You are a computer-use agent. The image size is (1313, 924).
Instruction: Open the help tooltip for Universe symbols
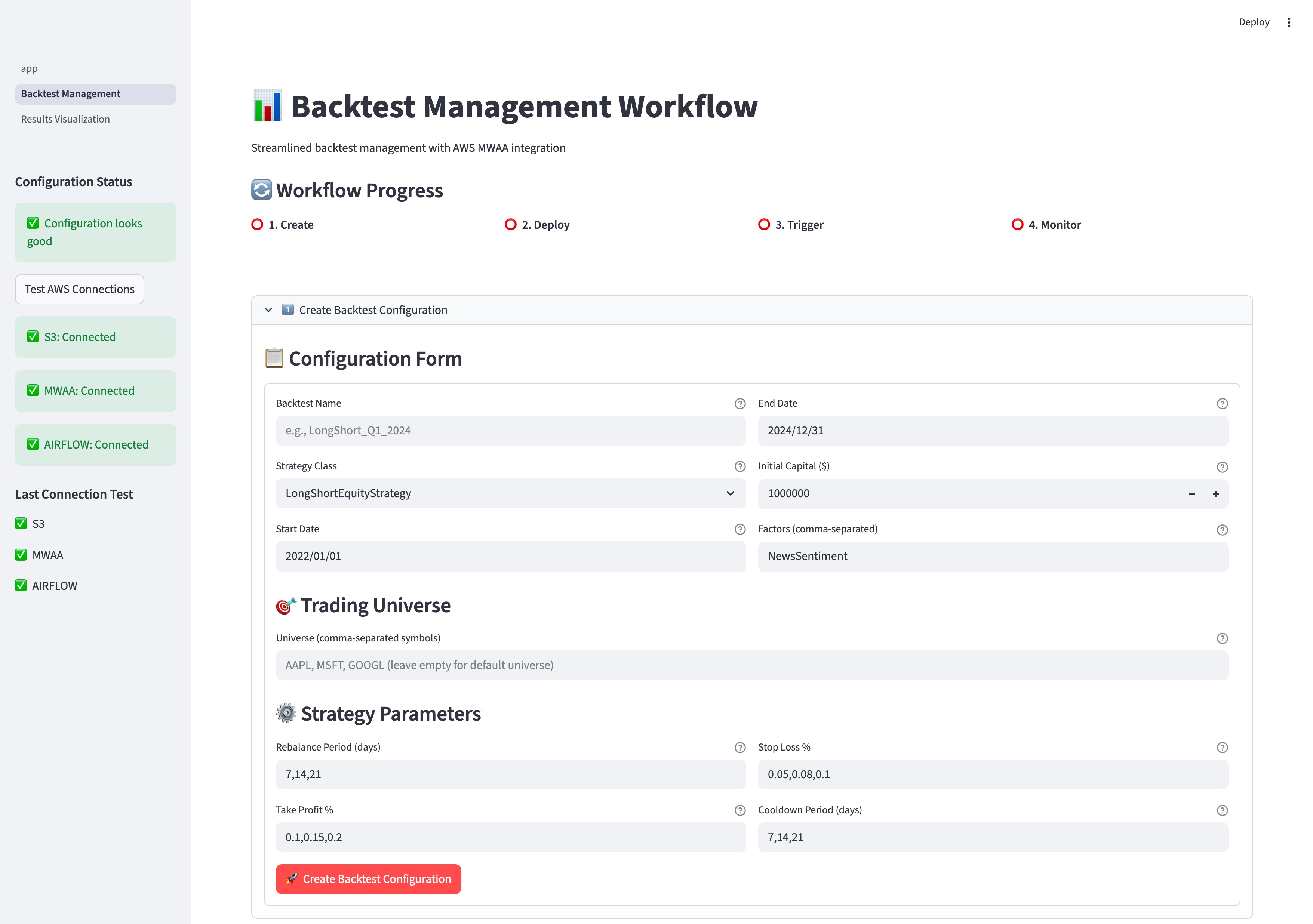click(x=1223, y=638)
